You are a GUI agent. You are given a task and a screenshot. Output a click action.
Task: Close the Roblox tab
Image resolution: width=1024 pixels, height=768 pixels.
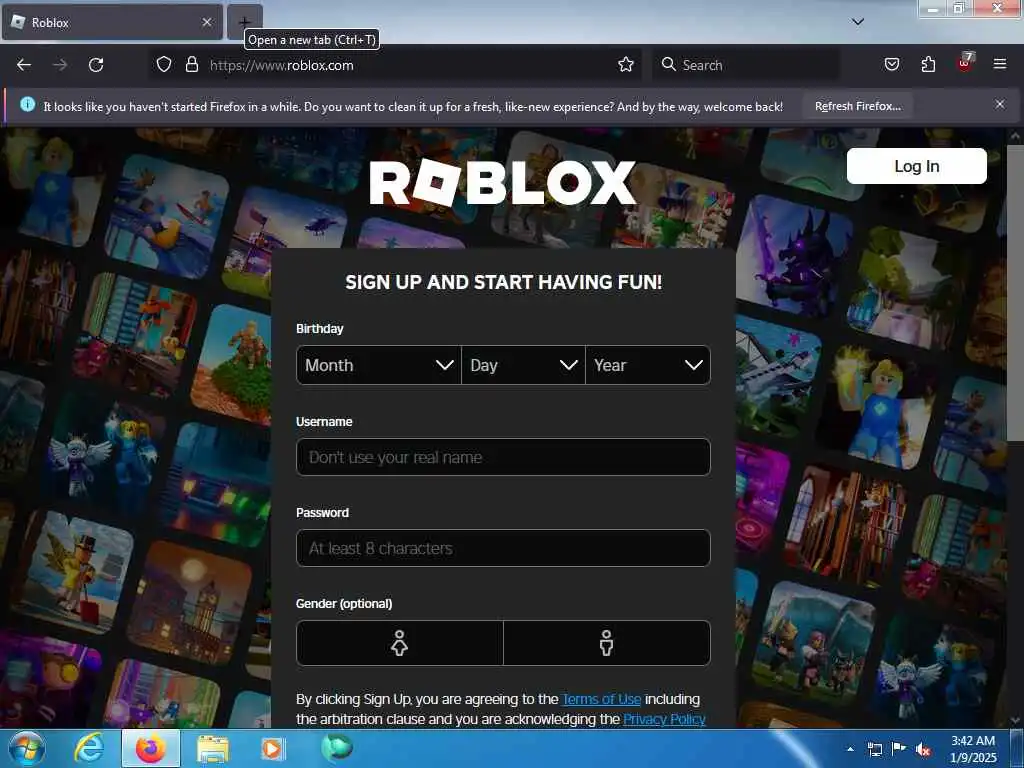(207, 22)
